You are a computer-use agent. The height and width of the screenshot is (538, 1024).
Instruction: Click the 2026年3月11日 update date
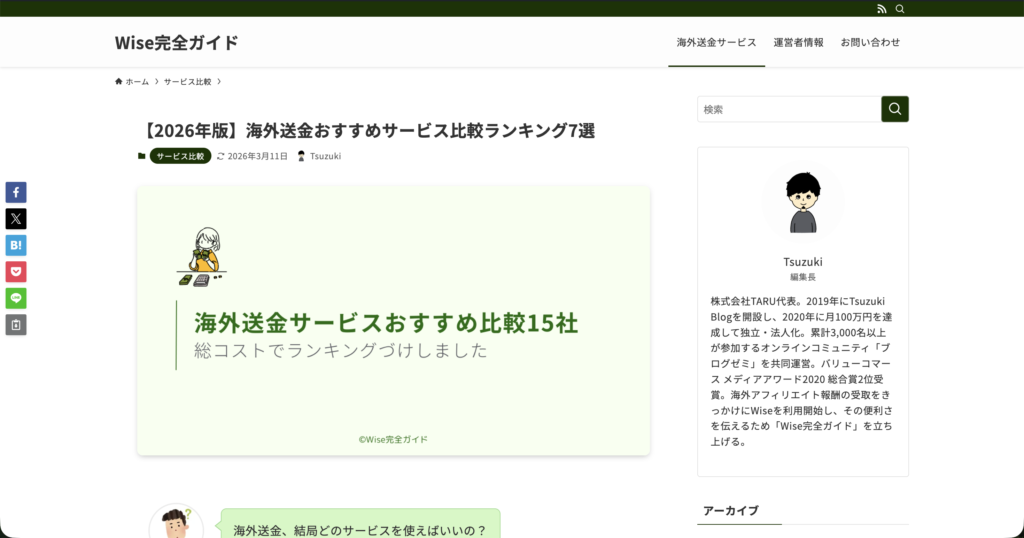pyautogui.click(x=257, y=156)
